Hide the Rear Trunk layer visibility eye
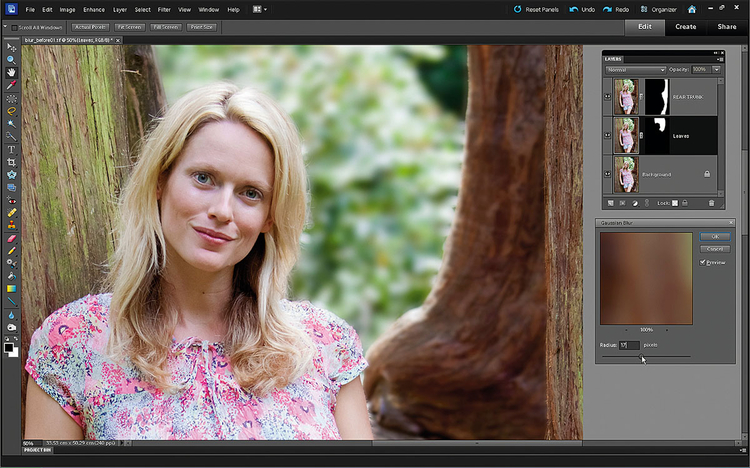 click(607, 97)
